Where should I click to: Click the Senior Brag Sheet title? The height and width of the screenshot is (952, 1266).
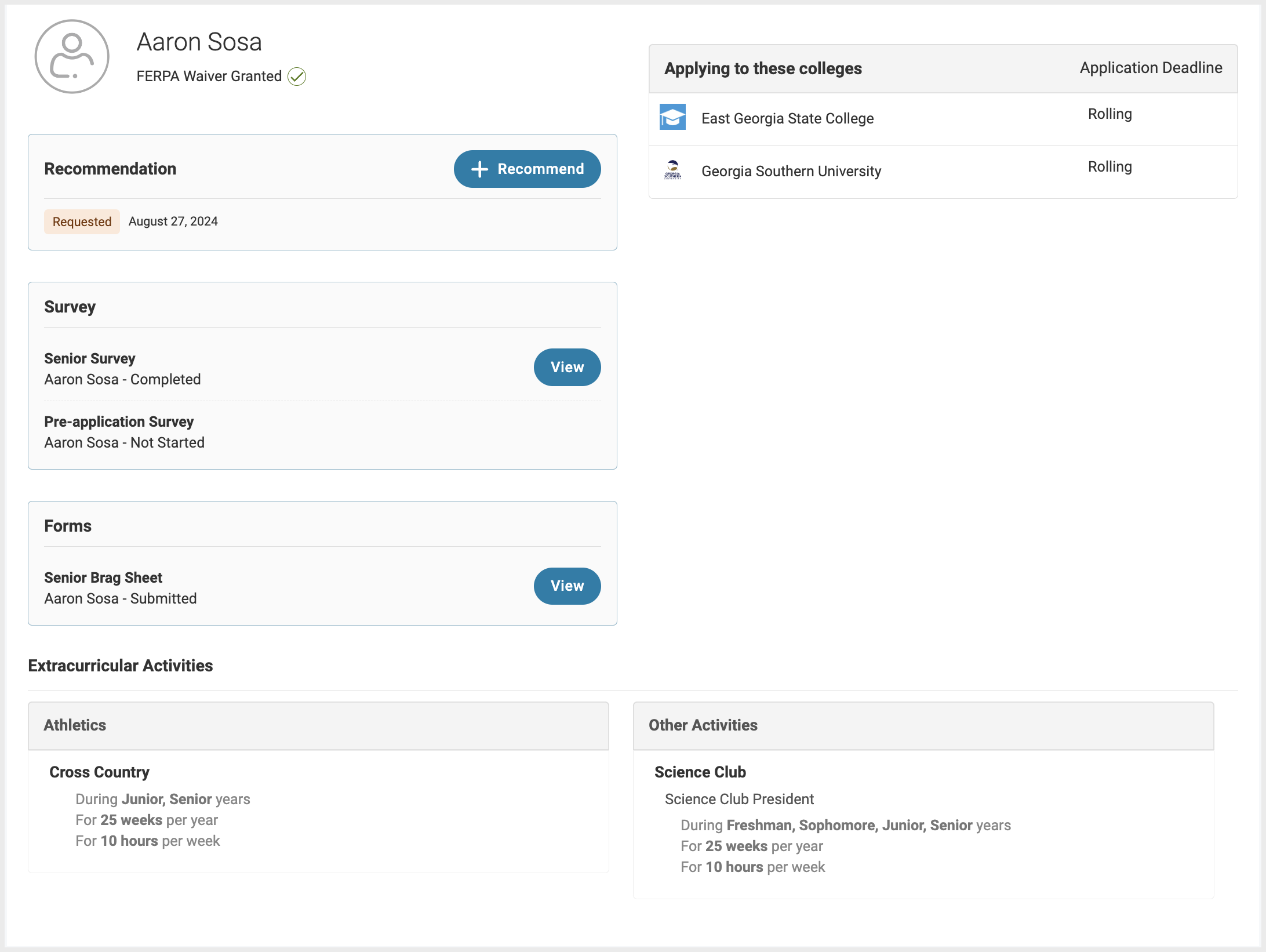point(103,578)
